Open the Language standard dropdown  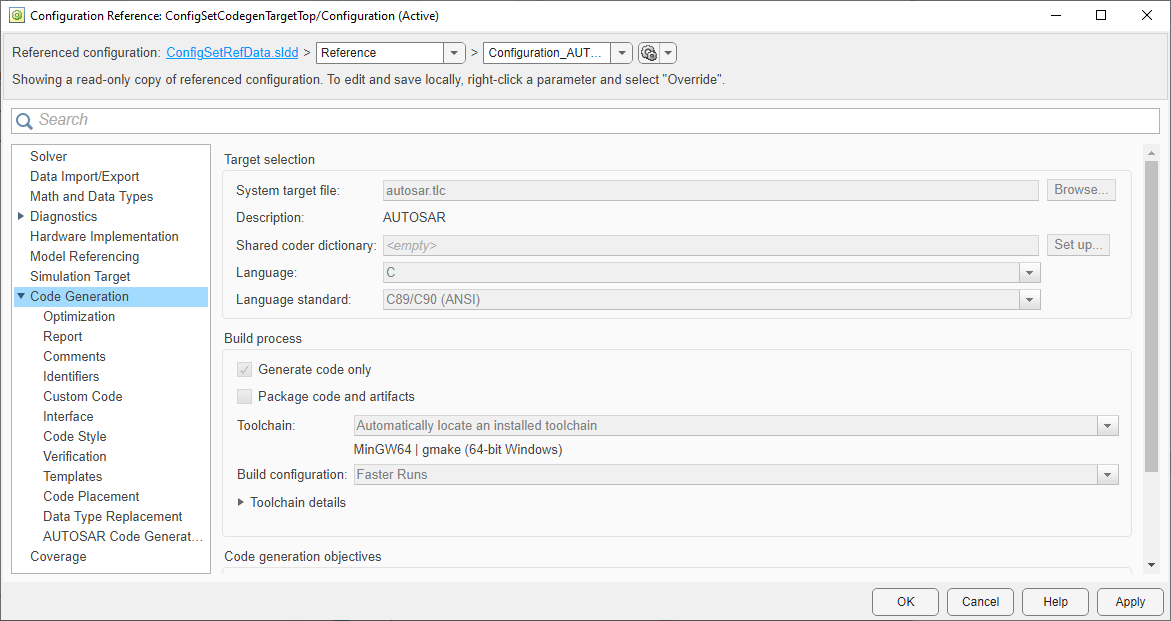click(1030, 299)
